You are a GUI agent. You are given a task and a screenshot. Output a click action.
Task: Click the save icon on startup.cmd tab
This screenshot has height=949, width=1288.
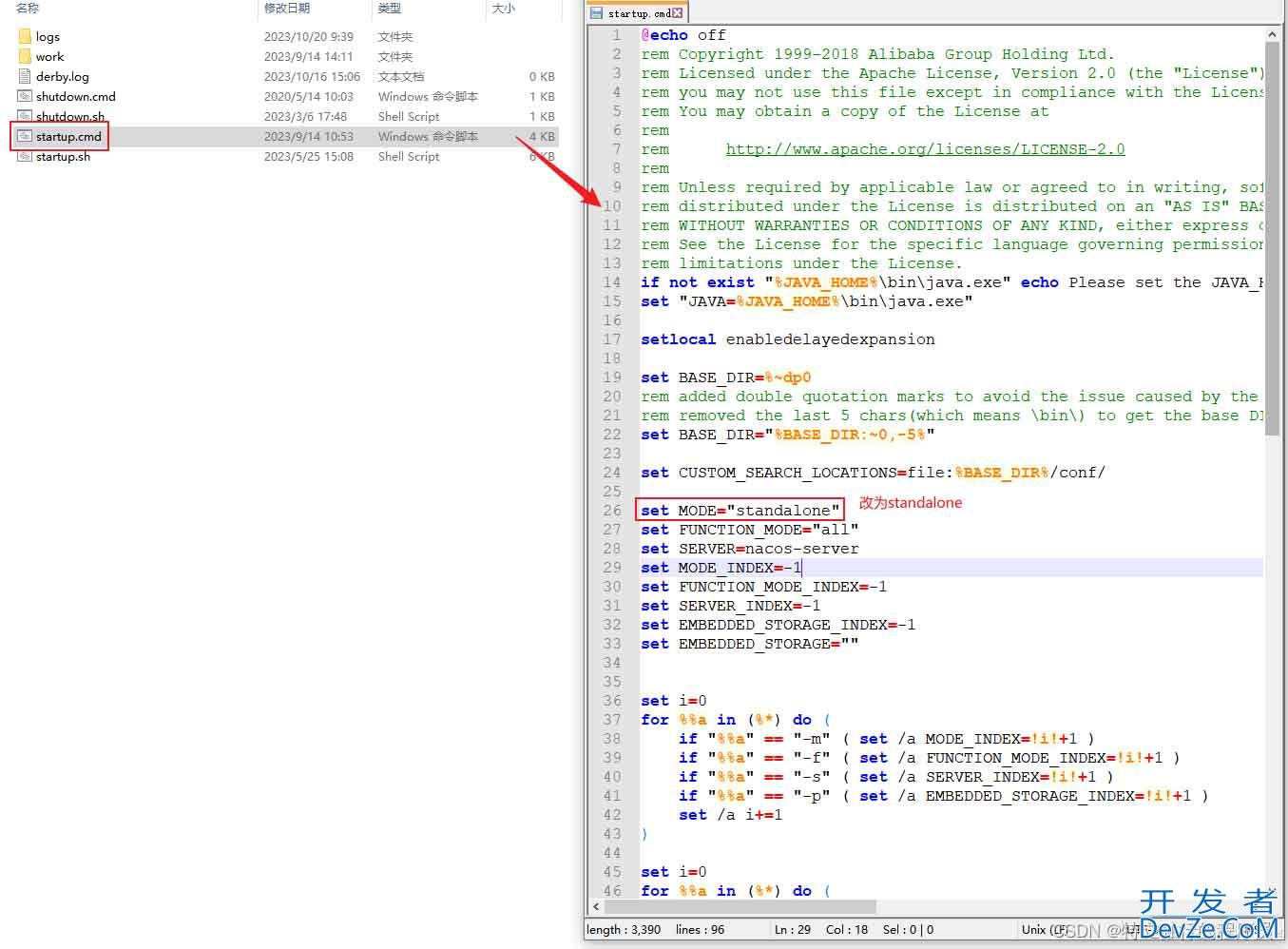[x=596, y=13]
